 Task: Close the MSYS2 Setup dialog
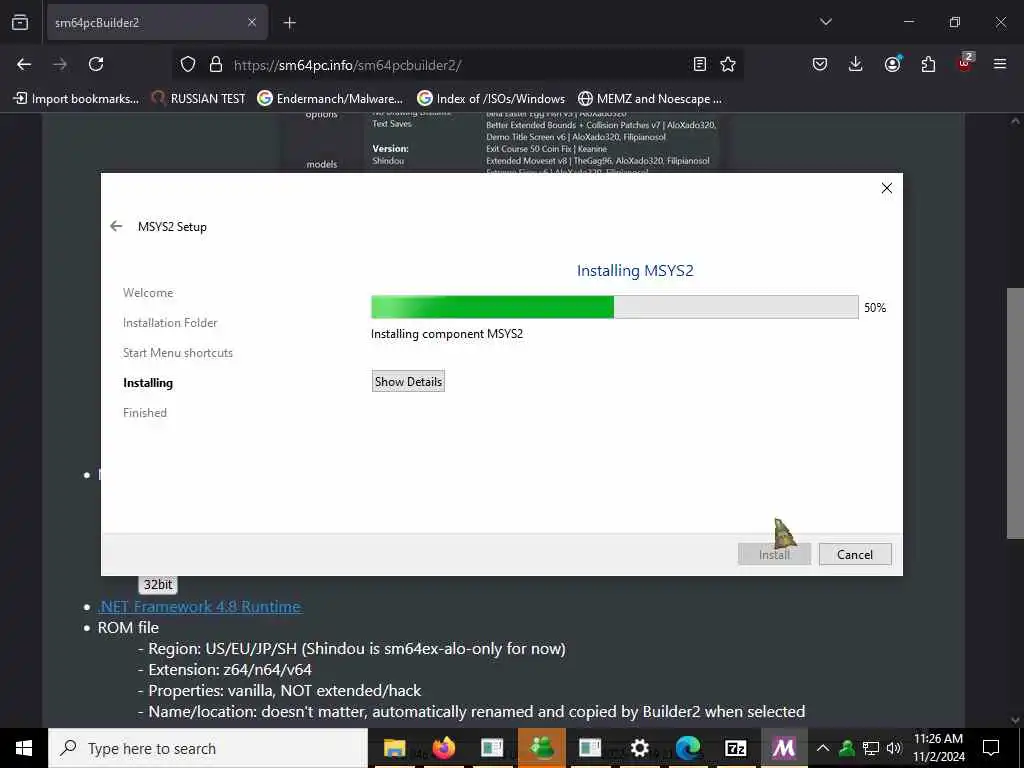(886, 188)
